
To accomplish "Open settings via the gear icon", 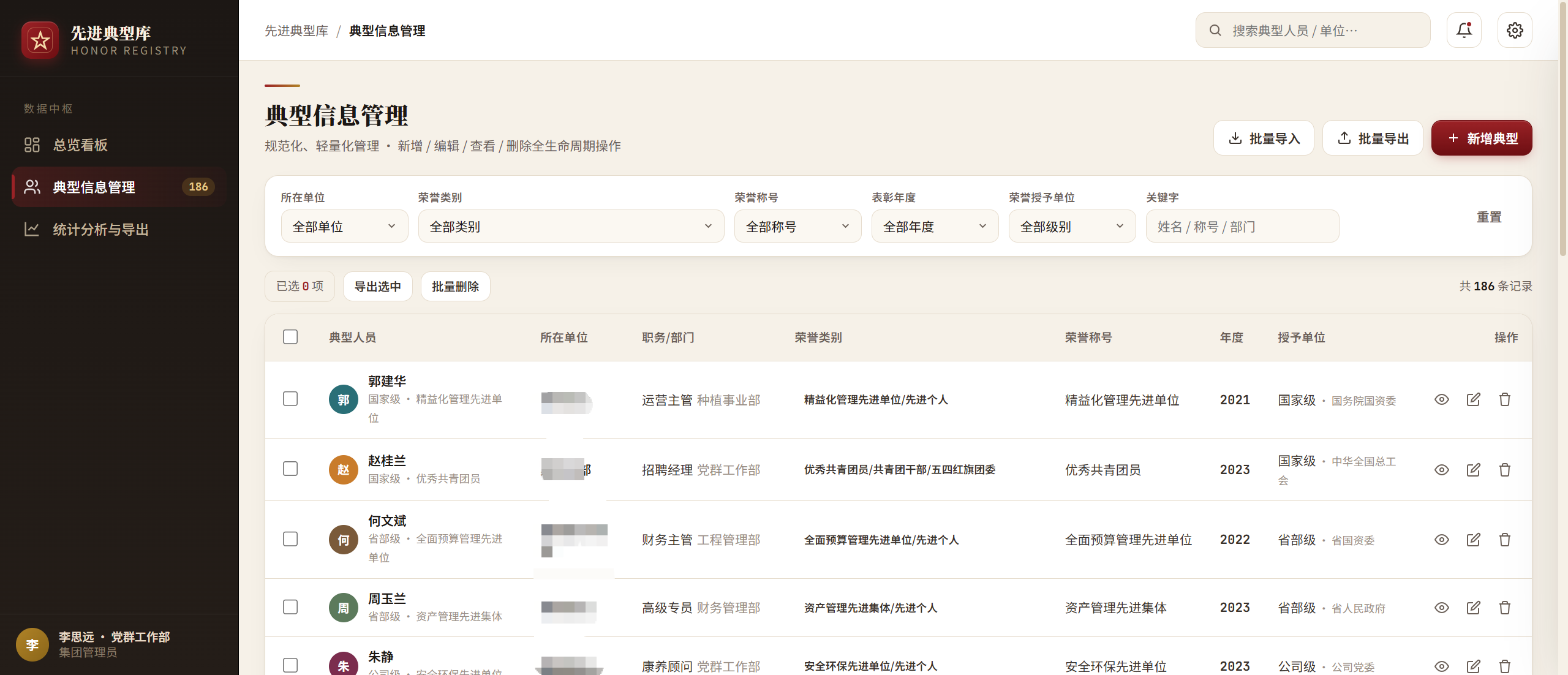I will pyautogui.click(x=1515, y=30).
